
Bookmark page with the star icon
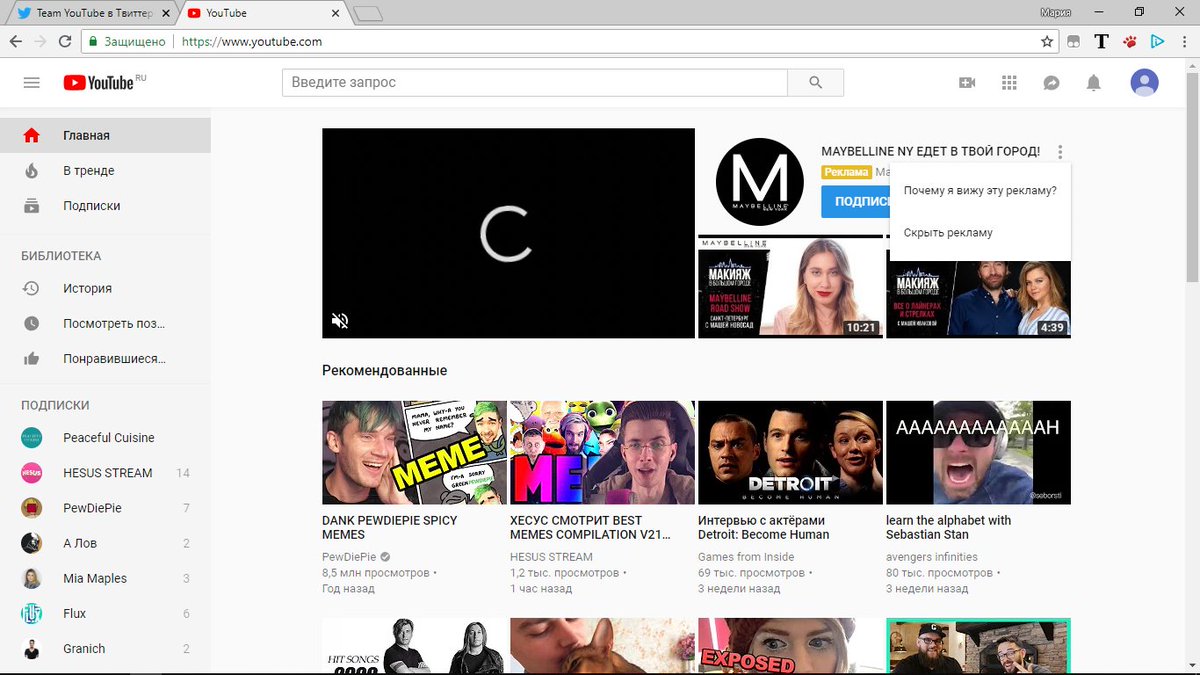tap(1047, 42)
